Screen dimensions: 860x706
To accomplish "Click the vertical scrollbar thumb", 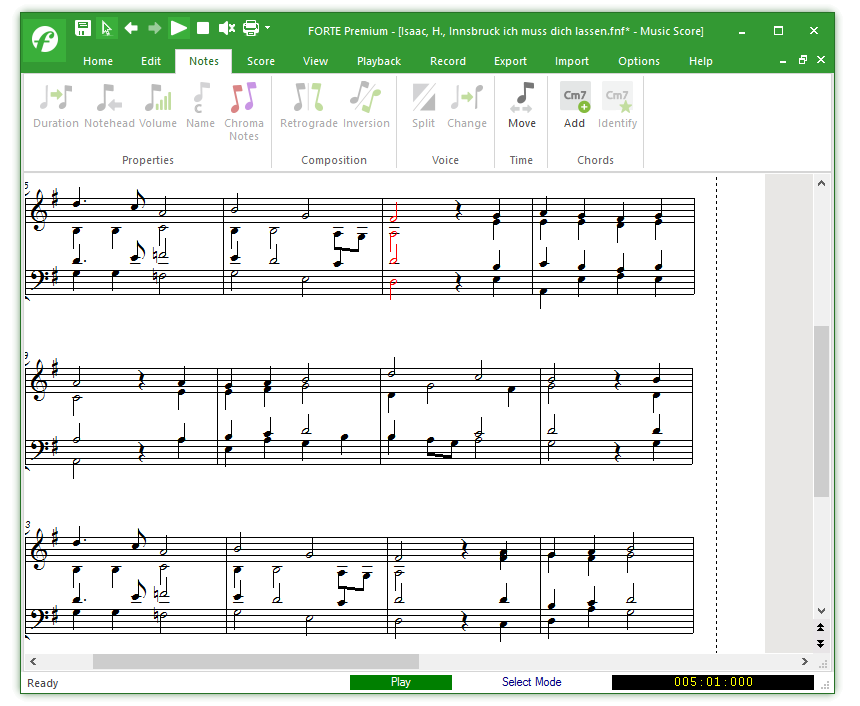I will click(821, 411).
